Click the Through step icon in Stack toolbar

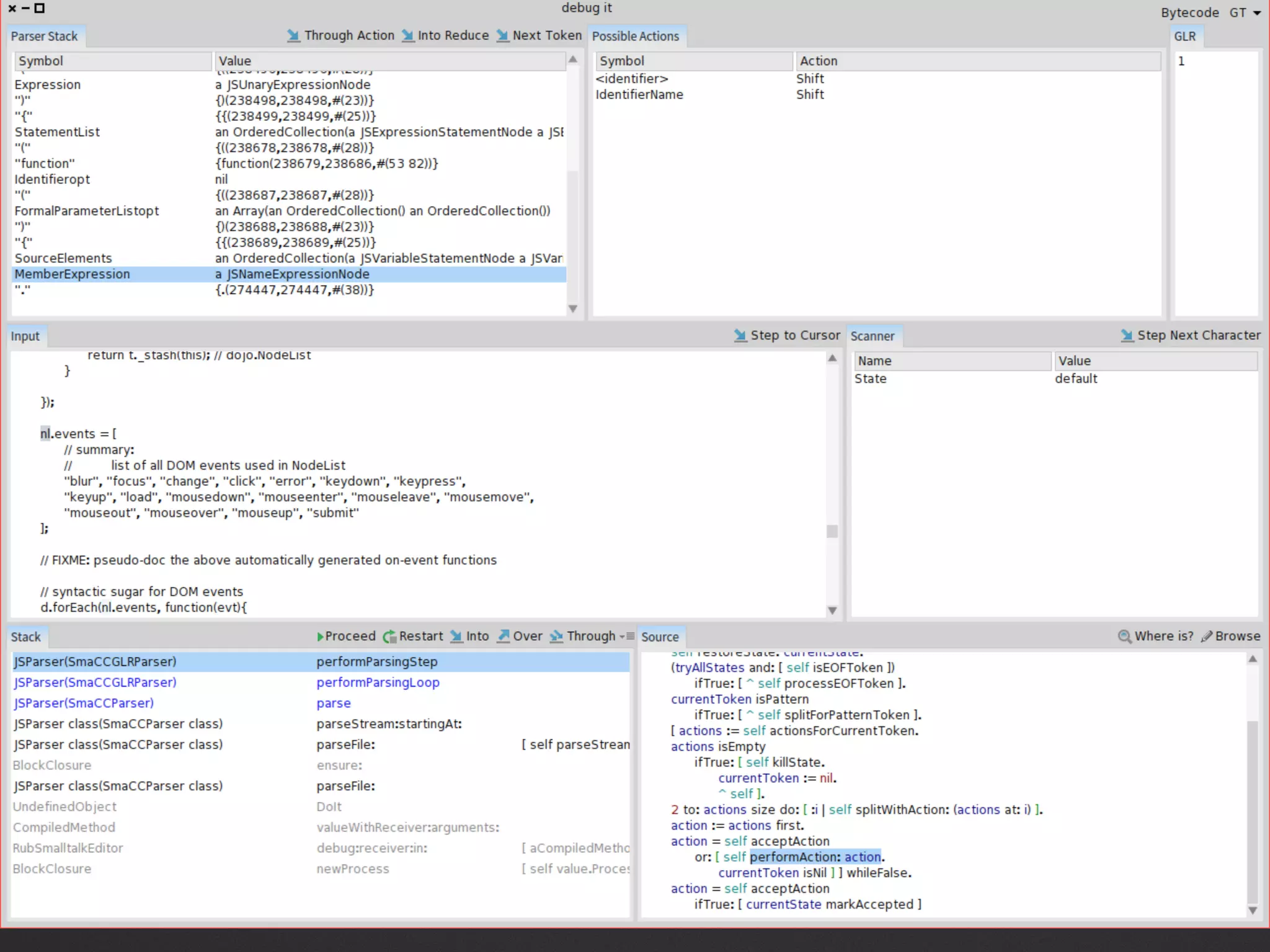point(557,637)
